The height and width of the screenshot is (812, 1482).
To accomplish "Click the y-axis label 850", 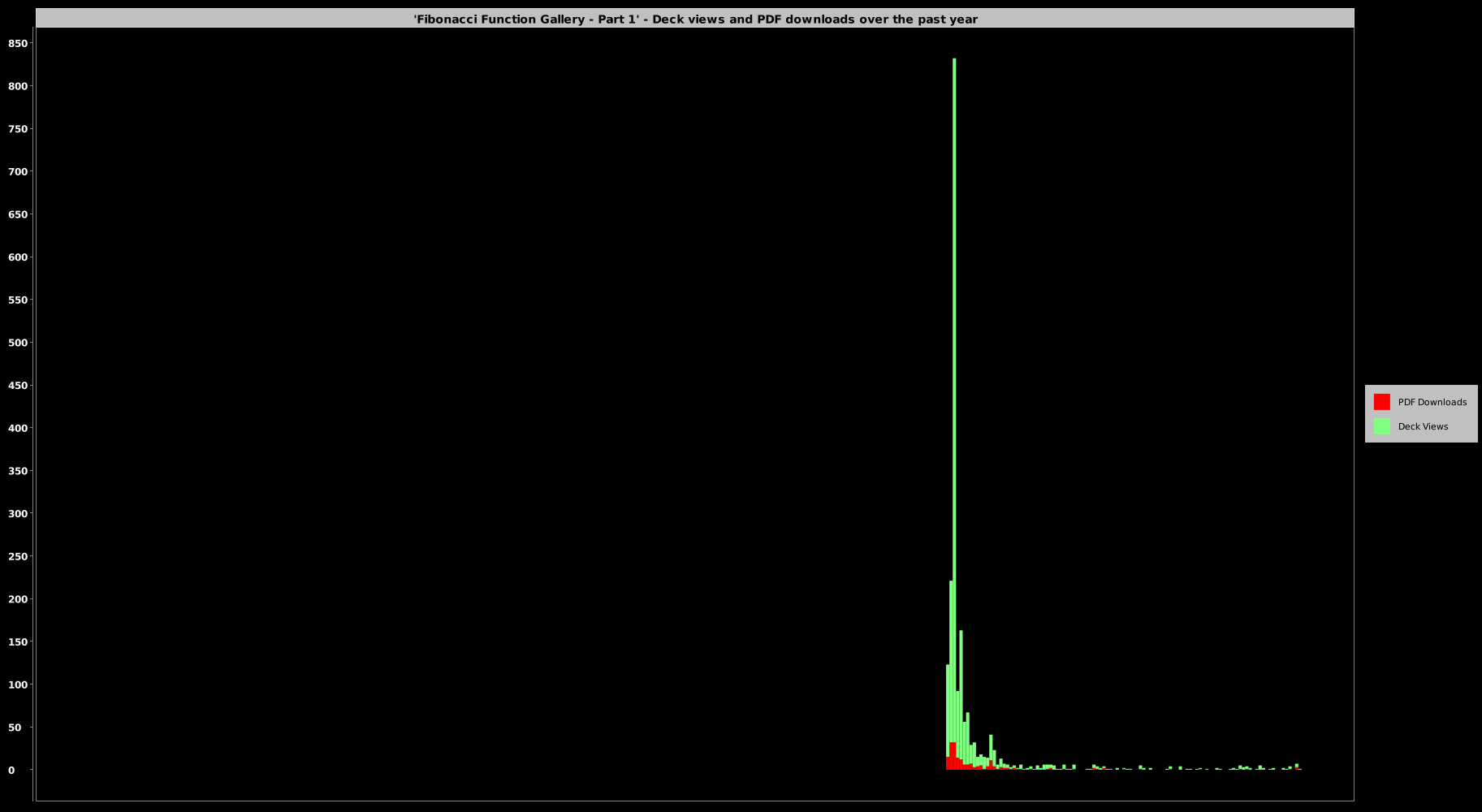I will point(18,44).
